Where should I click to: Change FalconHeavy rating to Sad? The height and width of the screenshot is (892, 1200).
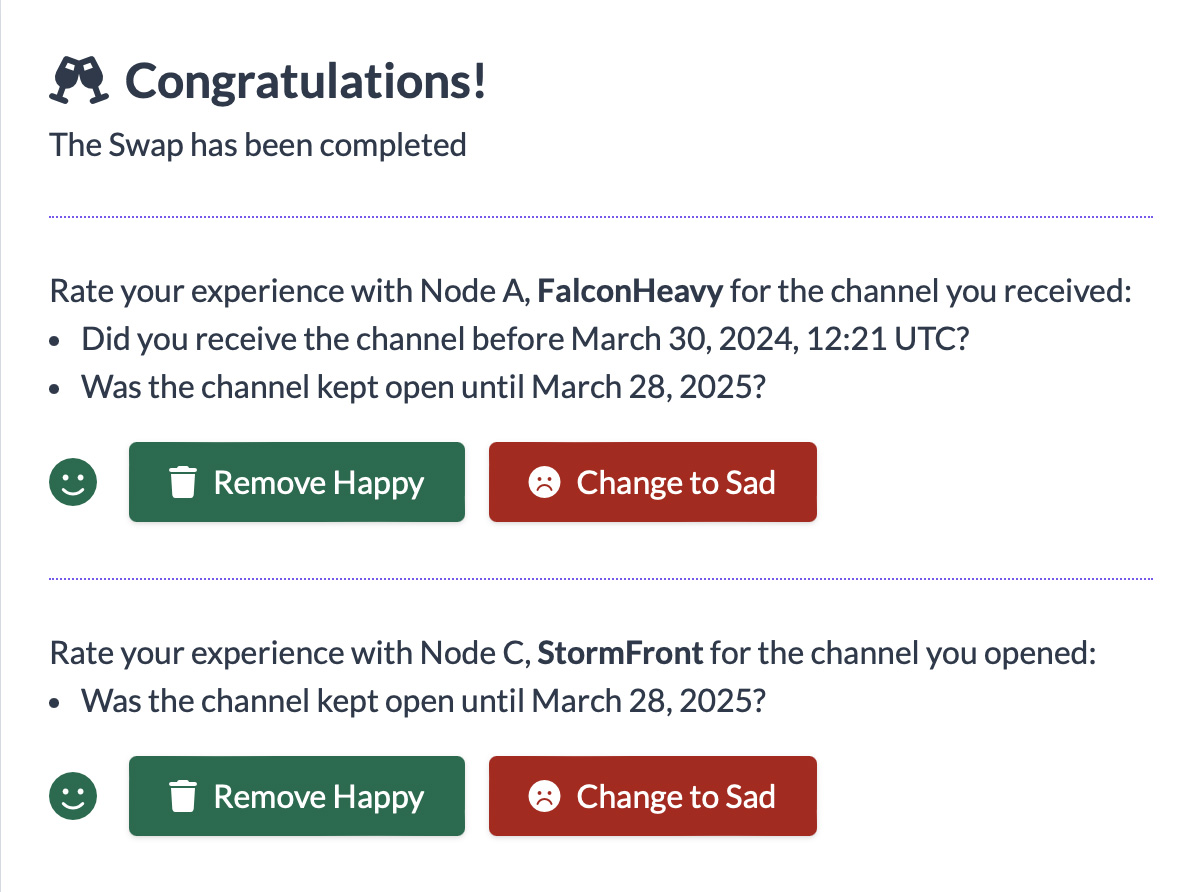coord(653,482)
